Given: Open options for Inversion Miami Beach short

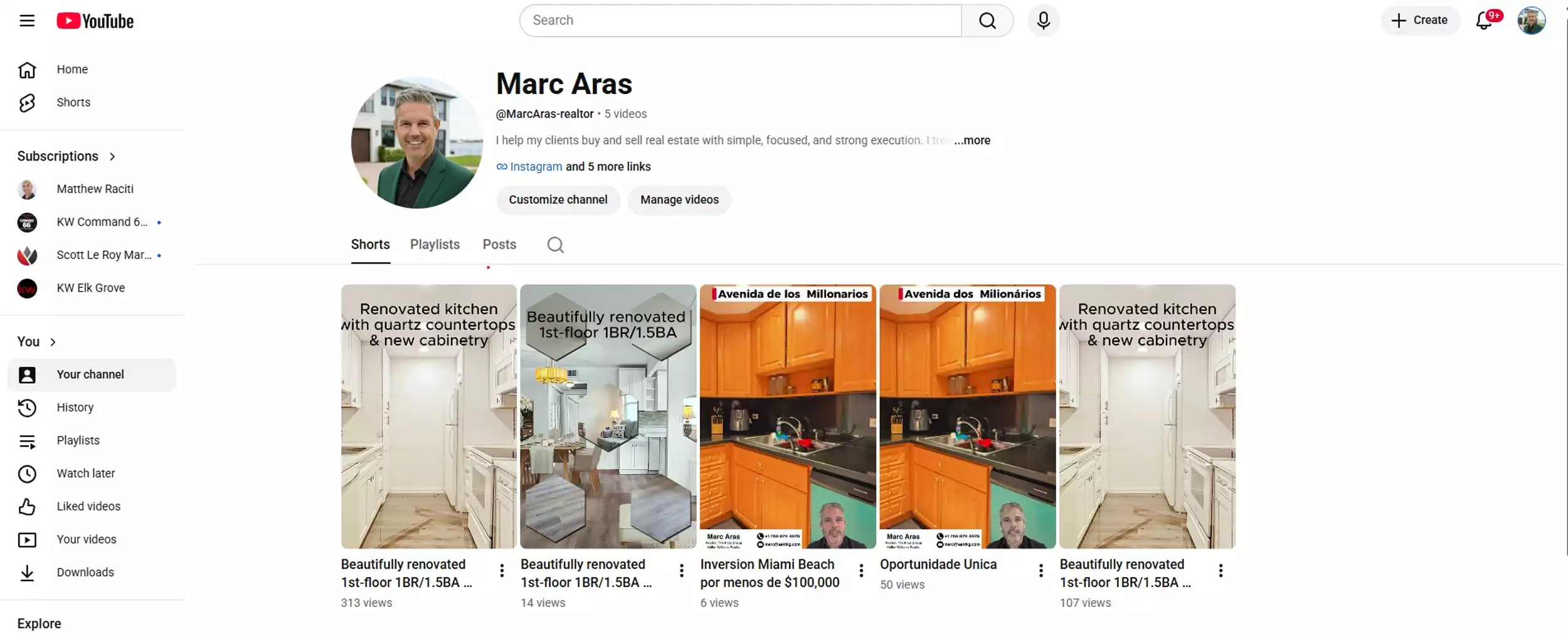Looking at the screenshot, I should (861, 570).
